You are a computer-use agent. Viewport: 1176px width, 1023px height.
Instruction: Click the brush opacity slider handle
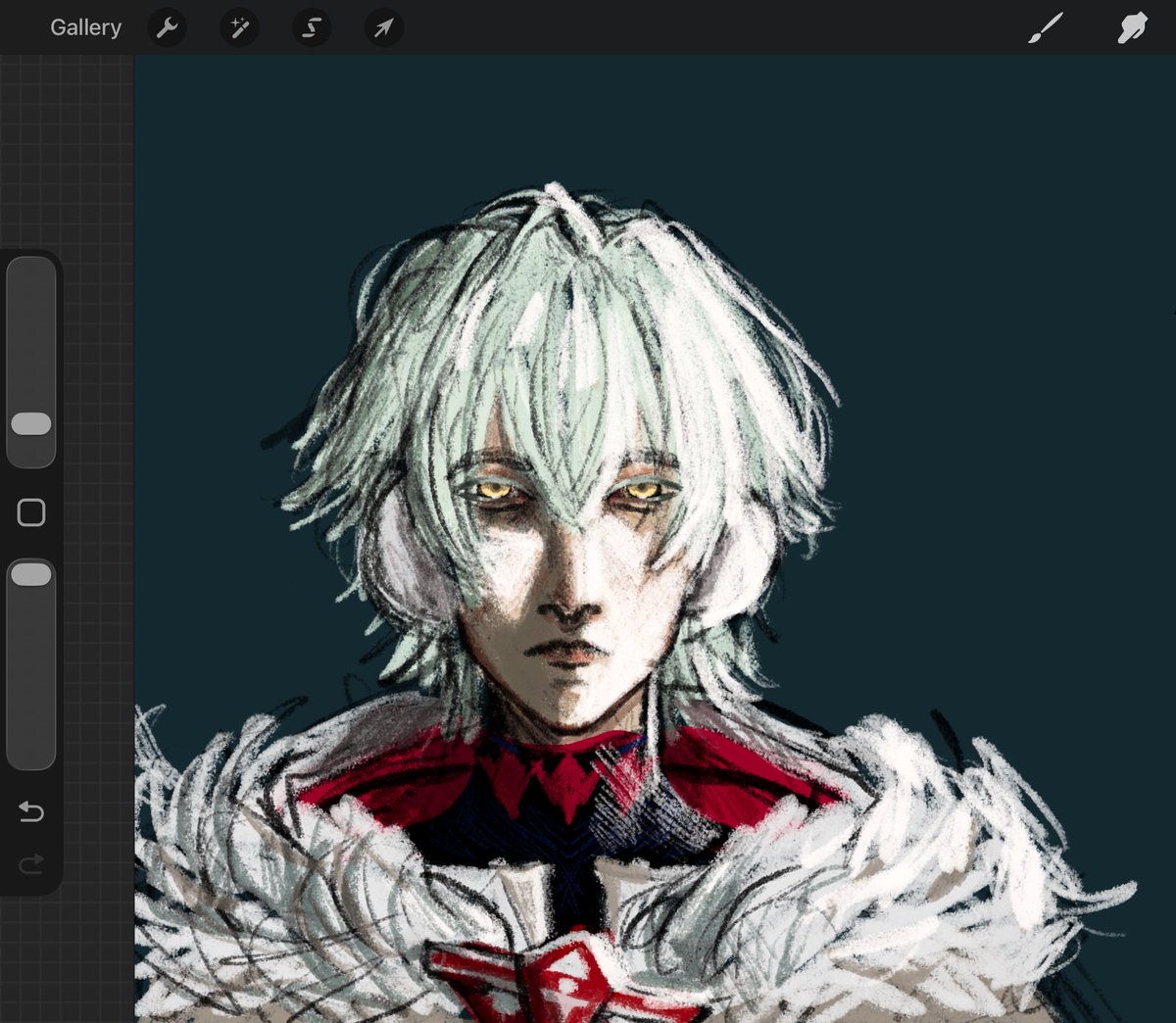31,574
